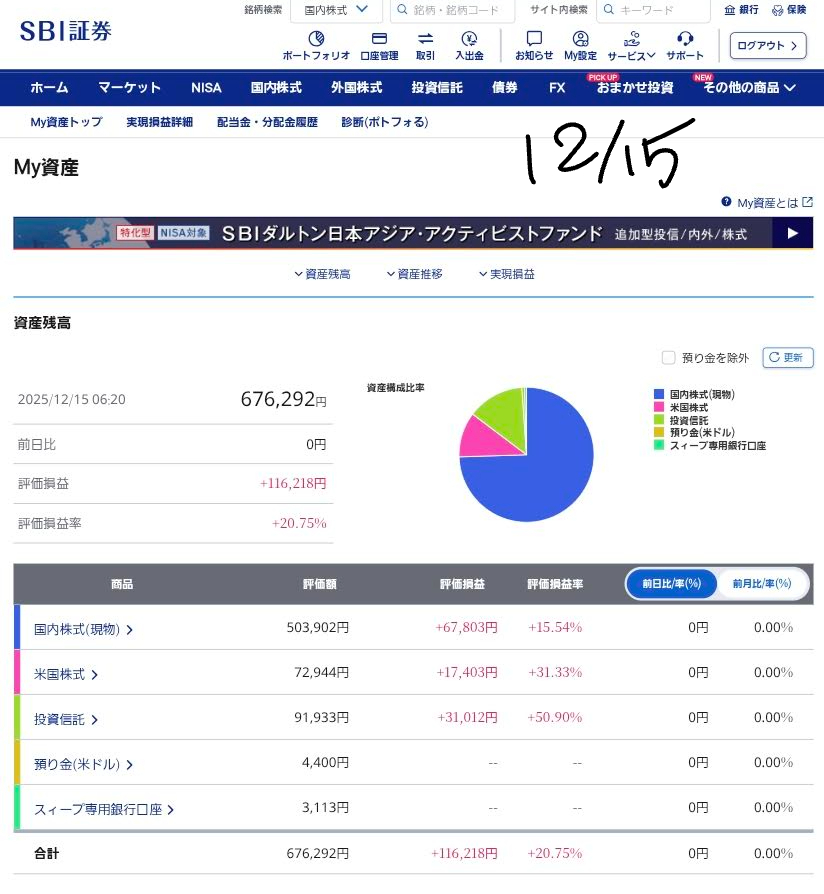Image resolution: width=824 pixels, height=894 pixels.
Task: Open the サポート headset icon
Action: tap(685, 40)
